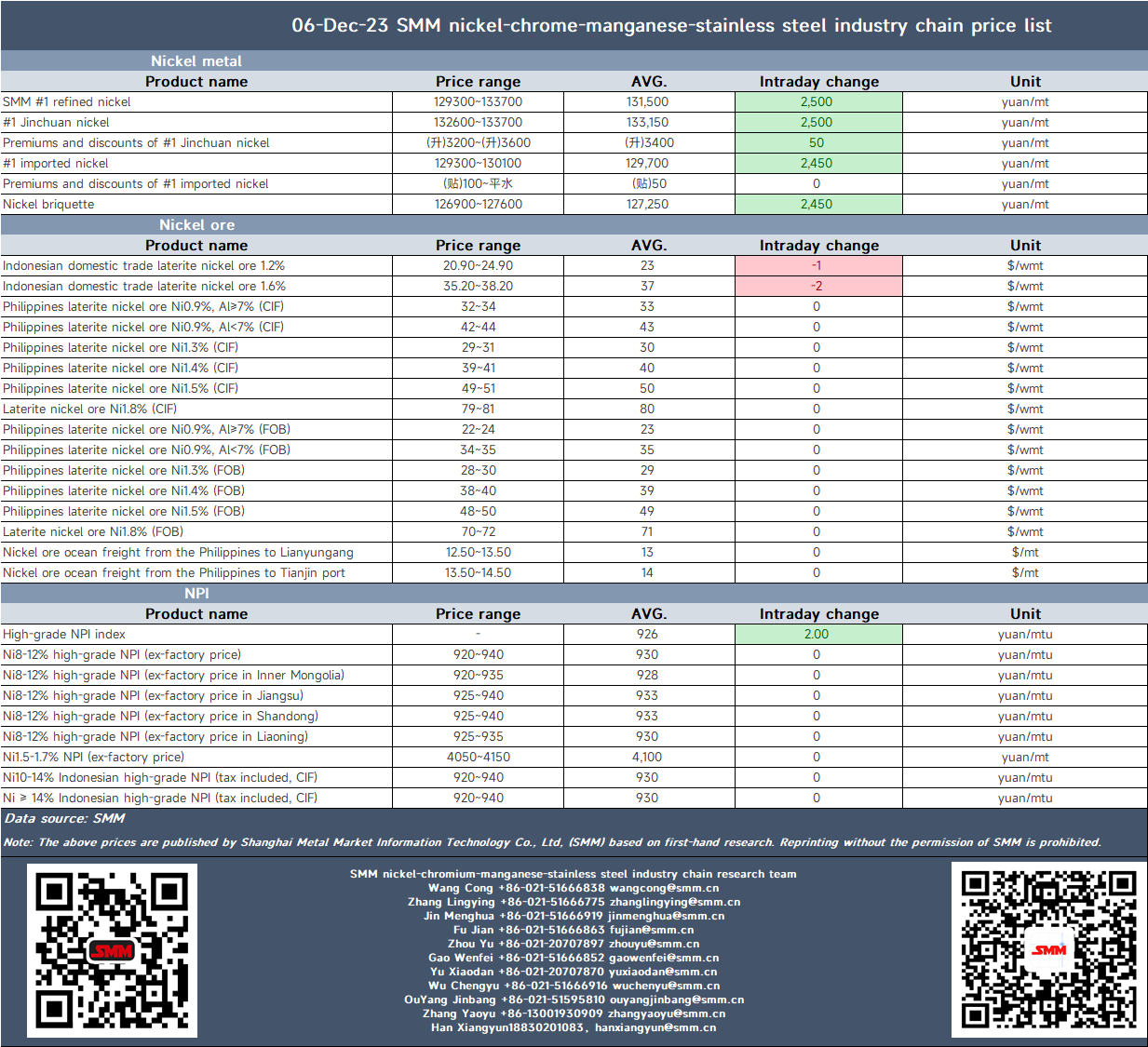
Task: Select the red -1 intraday change cell
Action: click(x=818, y=266)
